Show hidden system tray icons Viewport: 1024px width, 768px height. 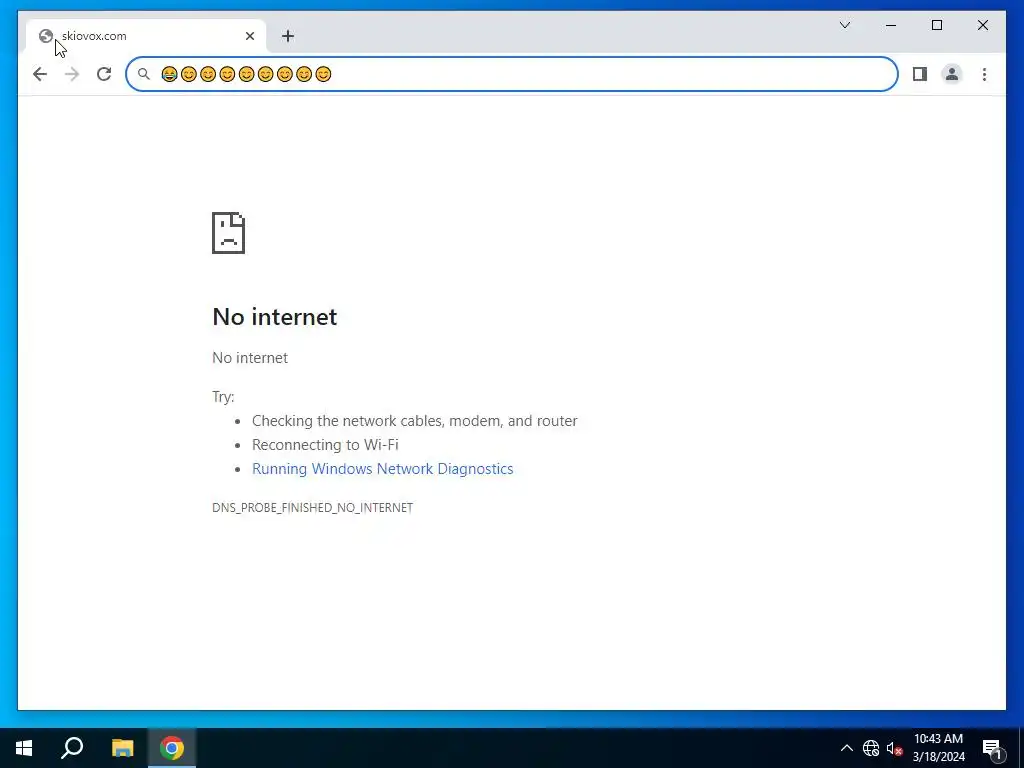point(846,748)
